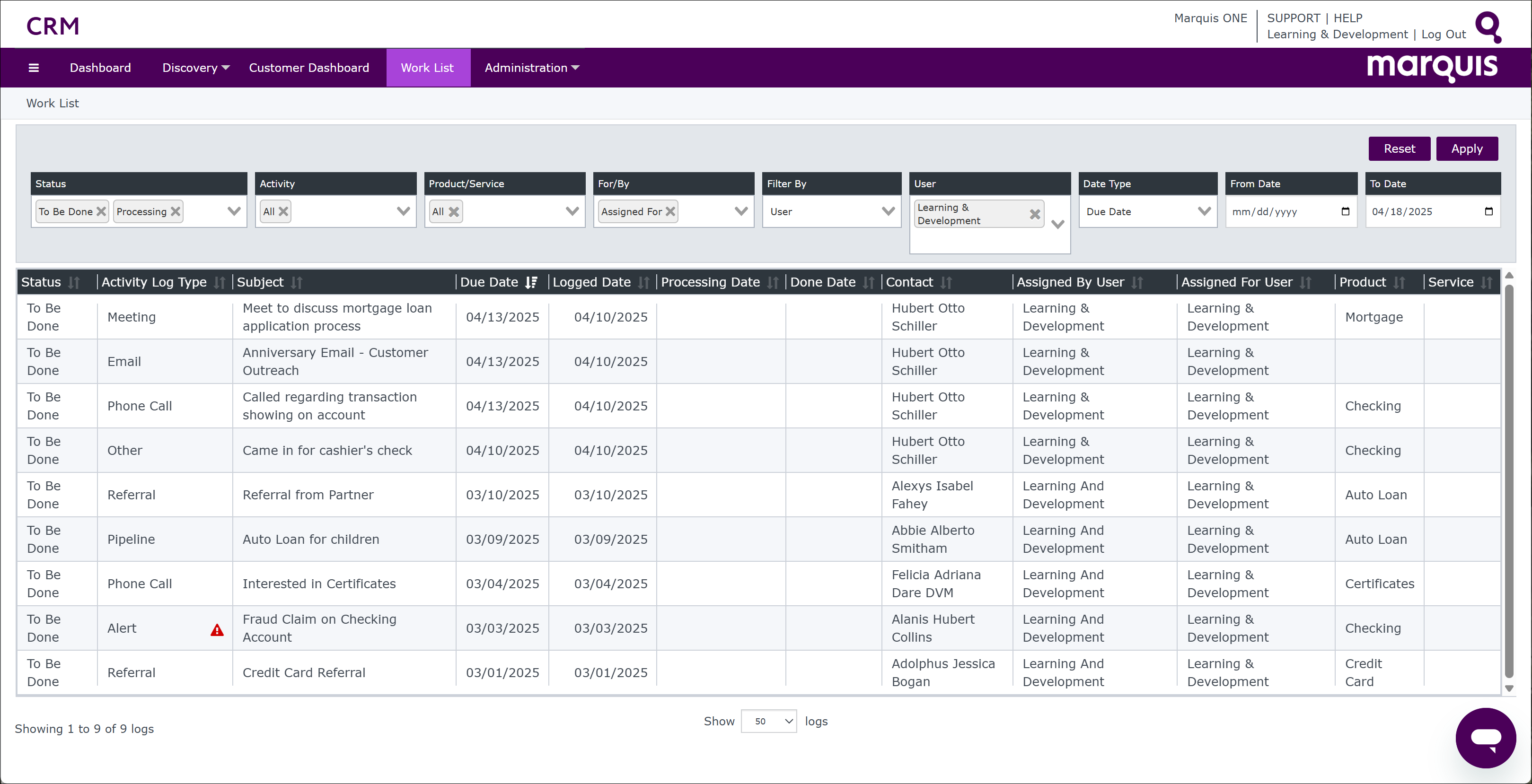This screenshot has height=784, width=1532.
Task: Open the SUPPORT link
Action: point(1293,18)
